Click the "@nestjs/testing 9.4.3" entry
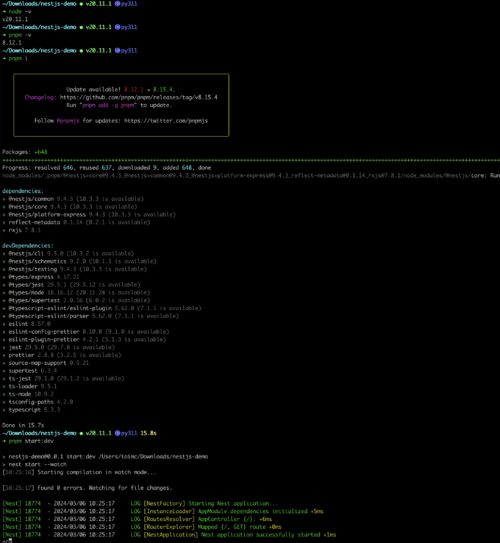Screen dimensions: 500x543 [x=74, y=269]
